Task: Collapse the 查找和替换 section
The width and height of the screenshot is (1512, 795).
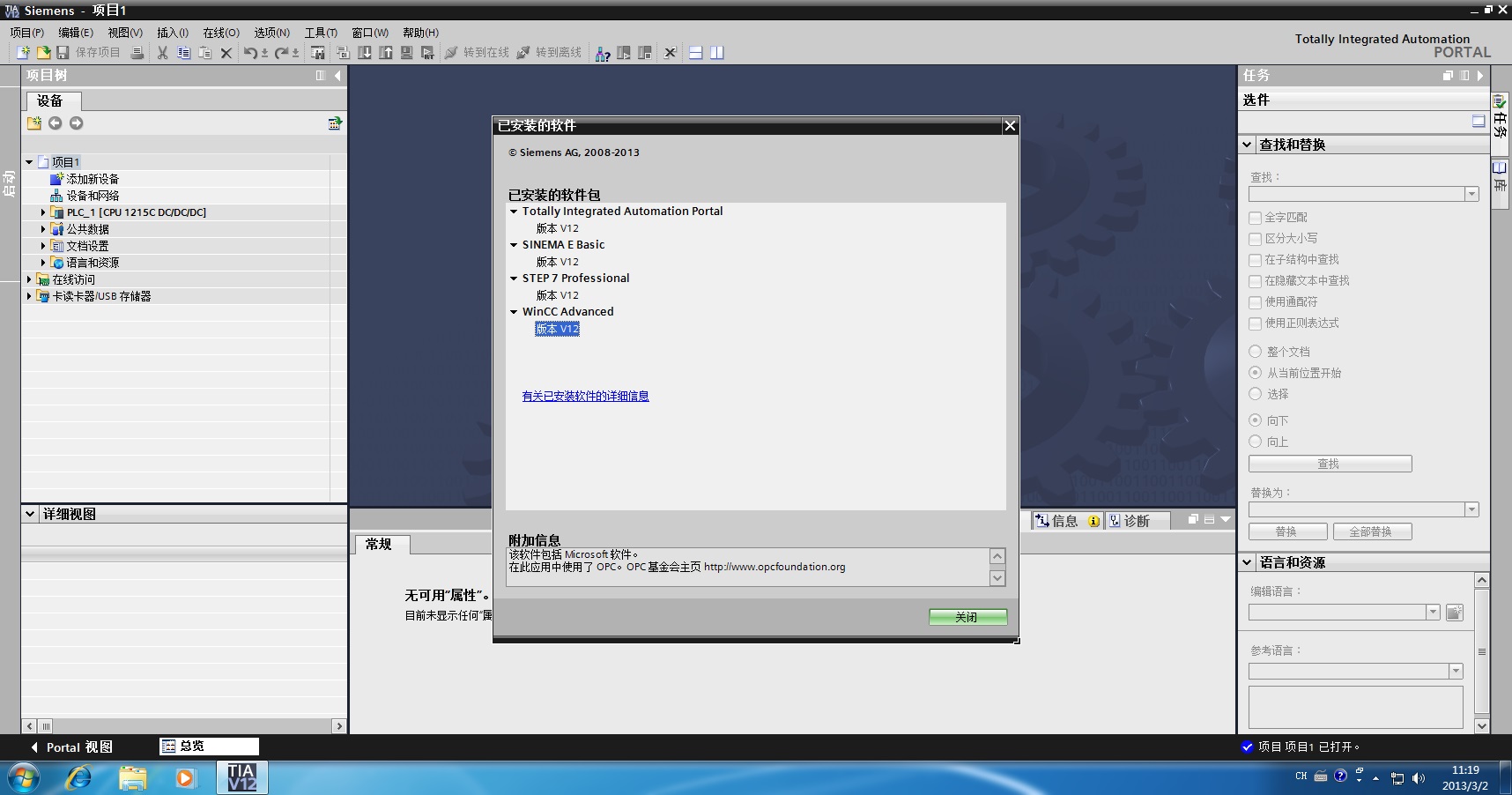Action: (1247, 145)
